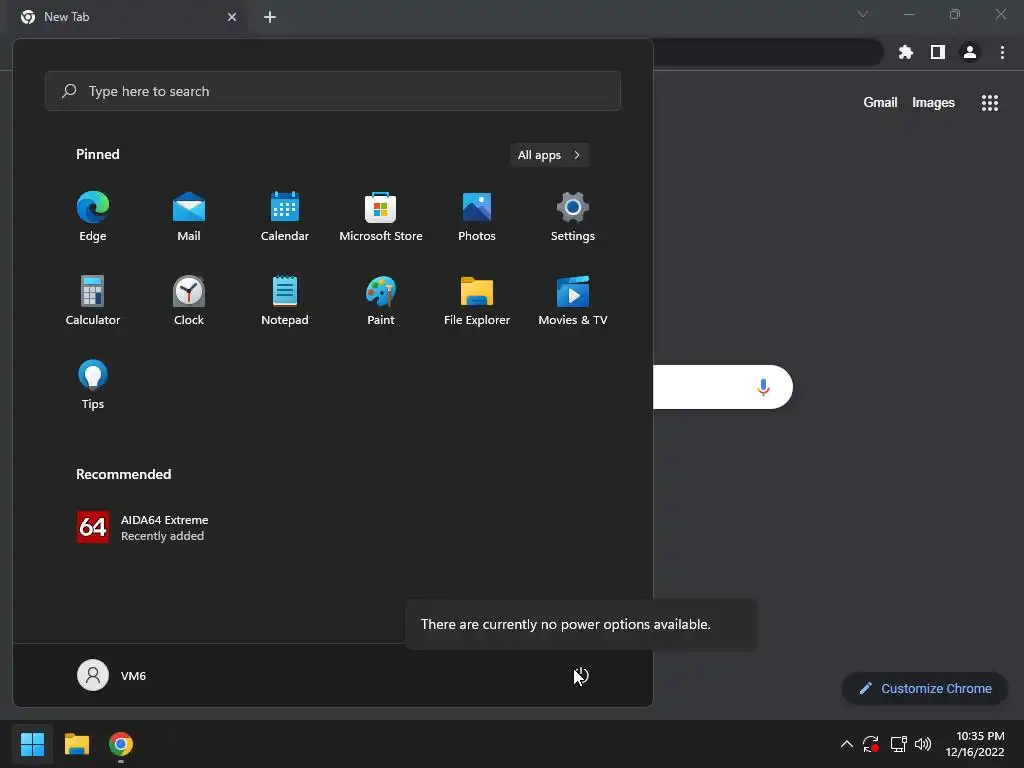Open a new Chrome tab
Viewport: 1024px width, 768px height.
click(270, 17)
